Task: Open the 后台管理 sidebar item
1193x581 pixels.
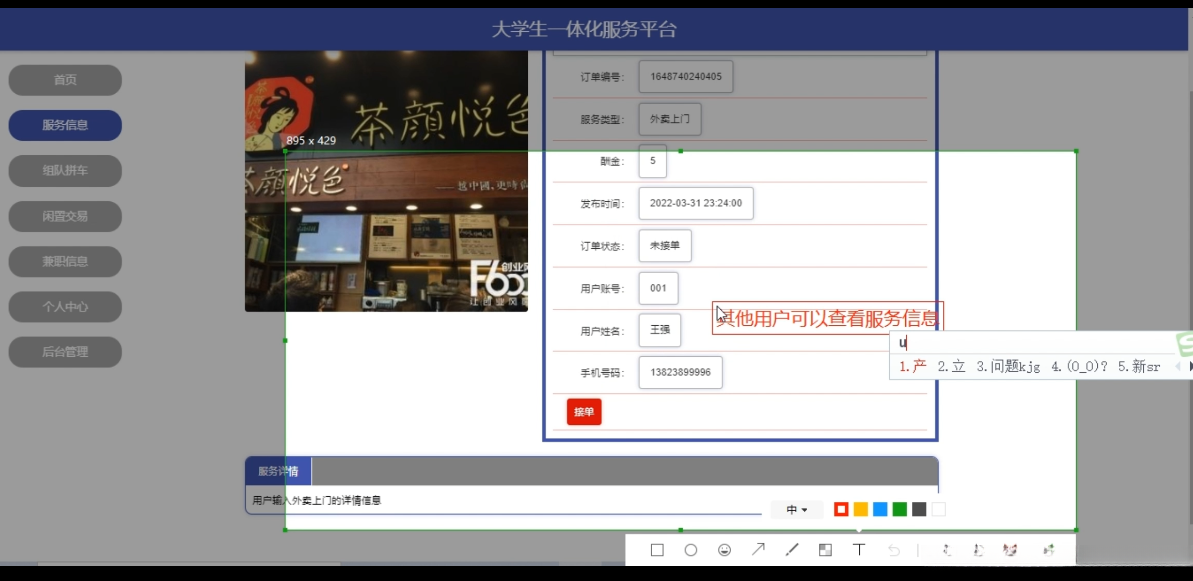Action: click(66, 352)
